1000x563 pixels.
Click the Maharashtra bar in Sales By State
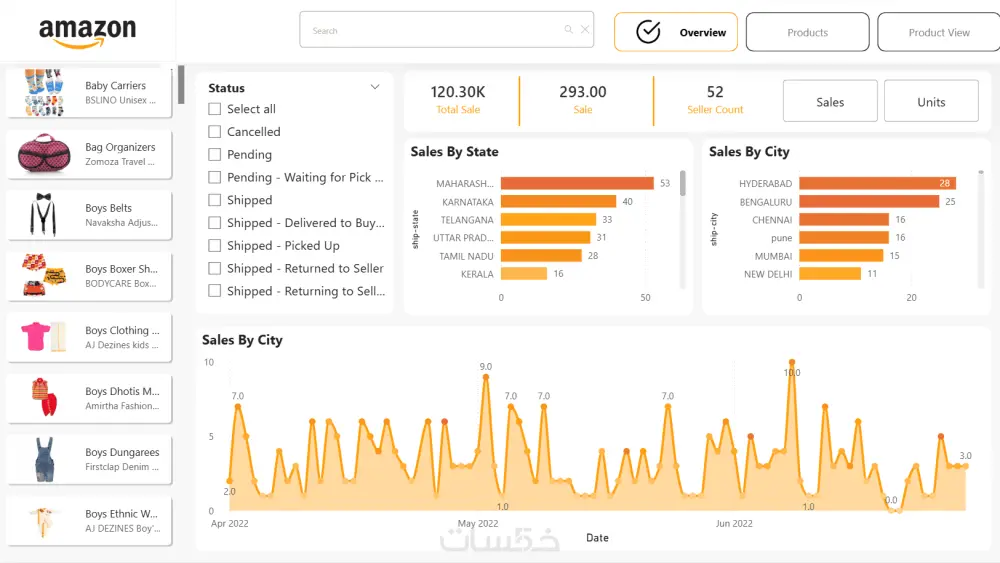(x=577, y=184)
